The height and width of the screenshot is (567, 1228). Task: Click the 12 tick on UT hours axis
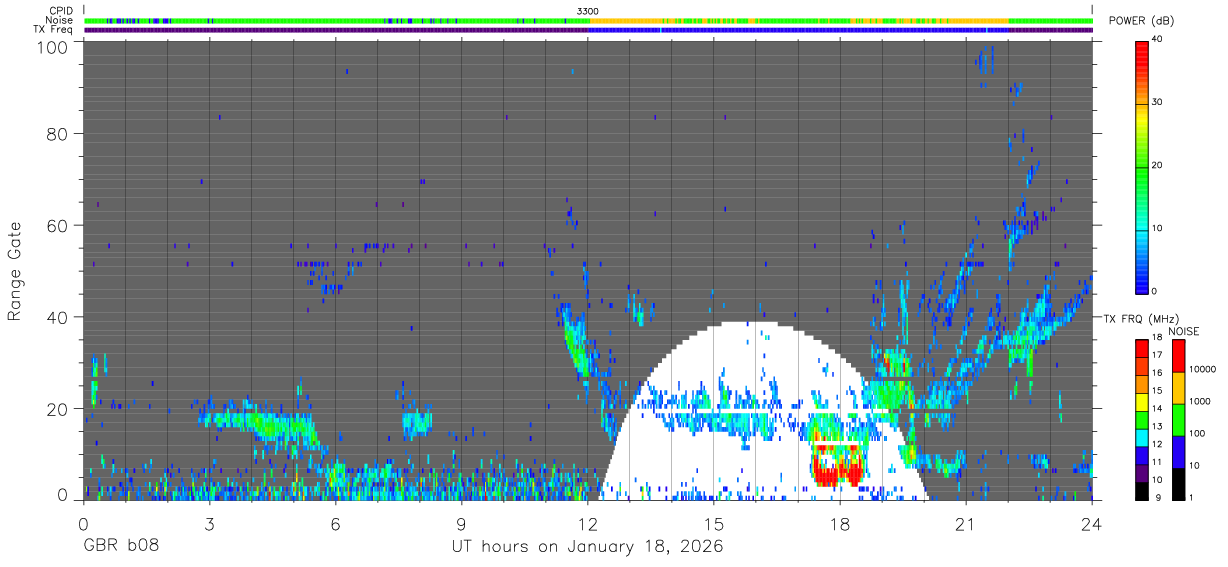tap(587, 524)
